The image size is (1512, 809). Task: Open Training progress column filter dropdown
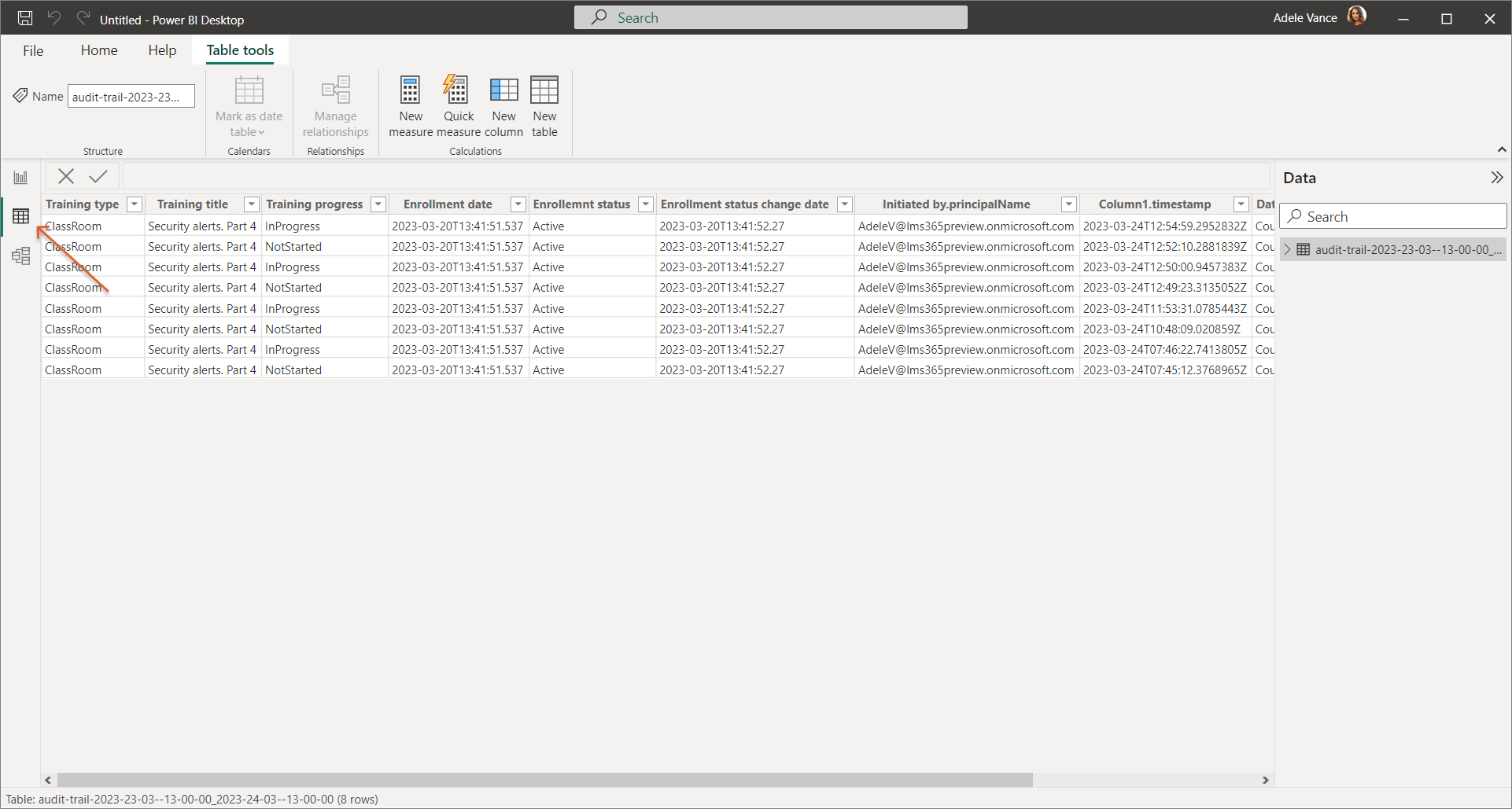point(378,204)
